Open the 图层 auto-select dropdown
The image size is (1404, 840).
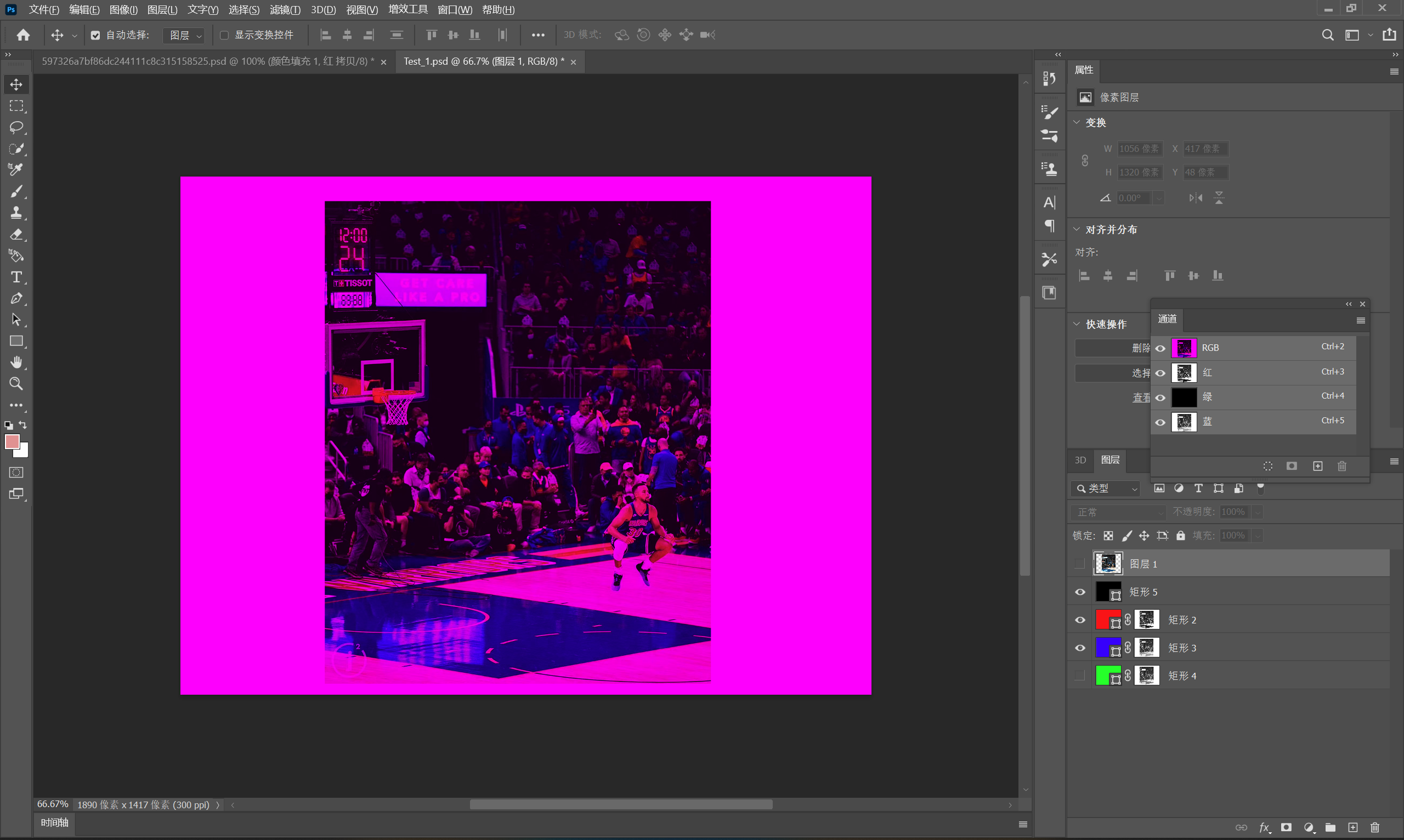[184, 35]
